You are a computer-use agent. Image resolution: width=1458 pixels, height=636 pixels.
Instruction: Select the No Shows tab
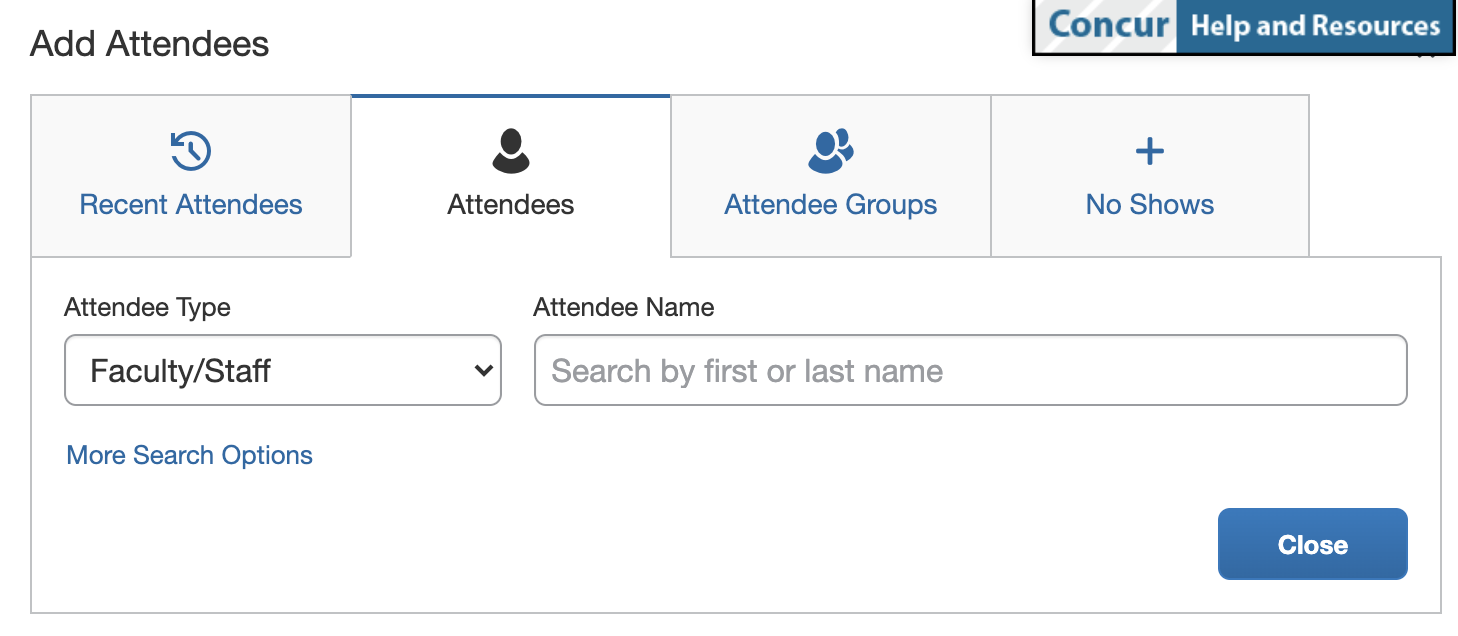[1149, 205]
